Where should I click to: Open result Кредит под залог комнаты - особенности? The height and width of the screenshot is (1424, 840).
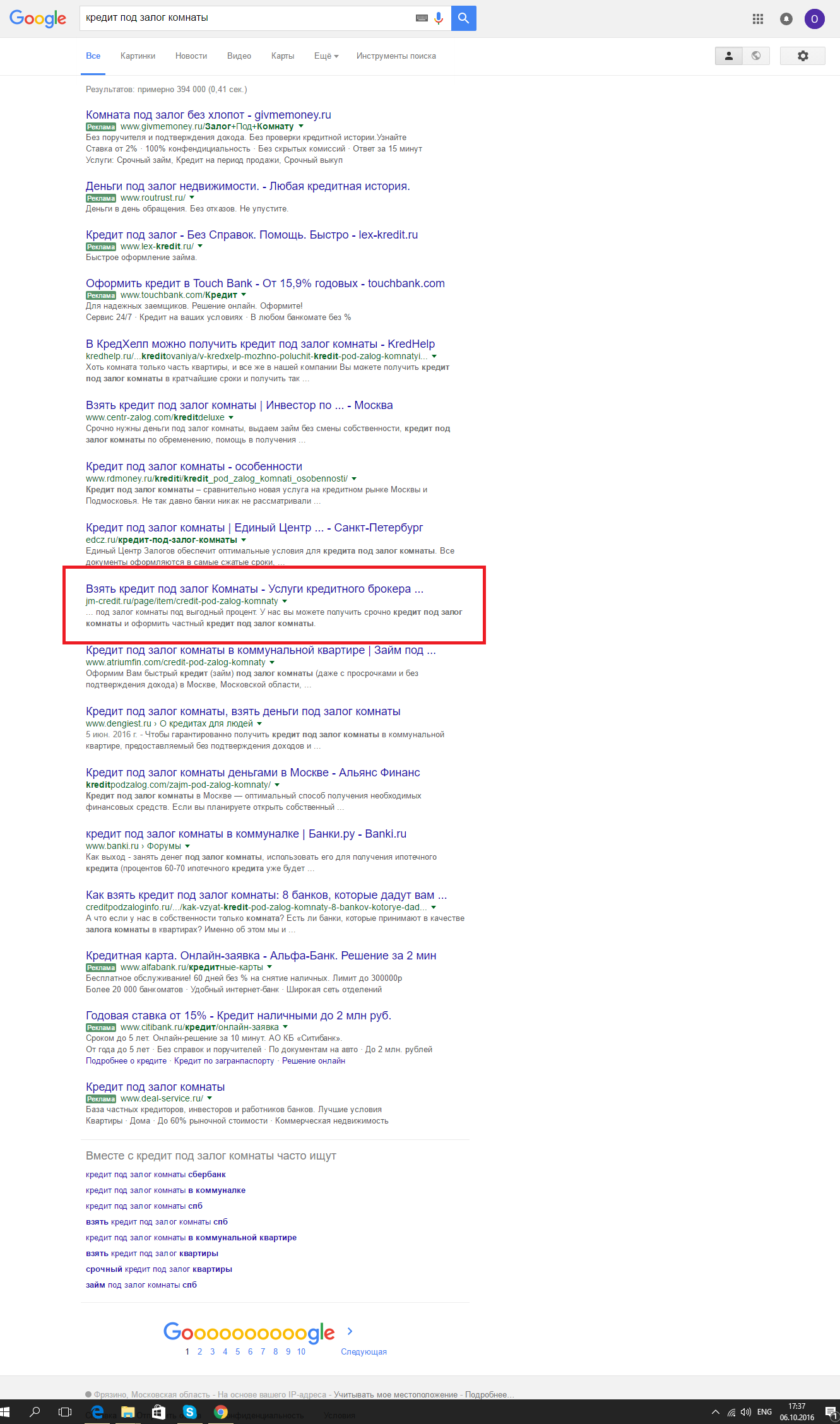click(x=194, y=466)
